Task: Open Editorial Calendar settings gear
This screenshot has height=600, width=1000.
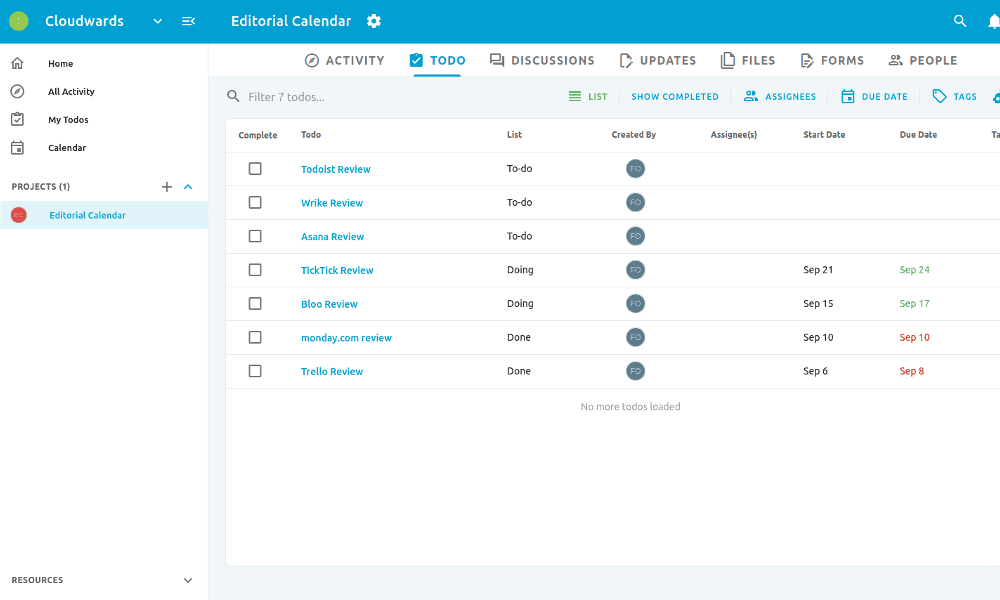Action: (374, 21)
